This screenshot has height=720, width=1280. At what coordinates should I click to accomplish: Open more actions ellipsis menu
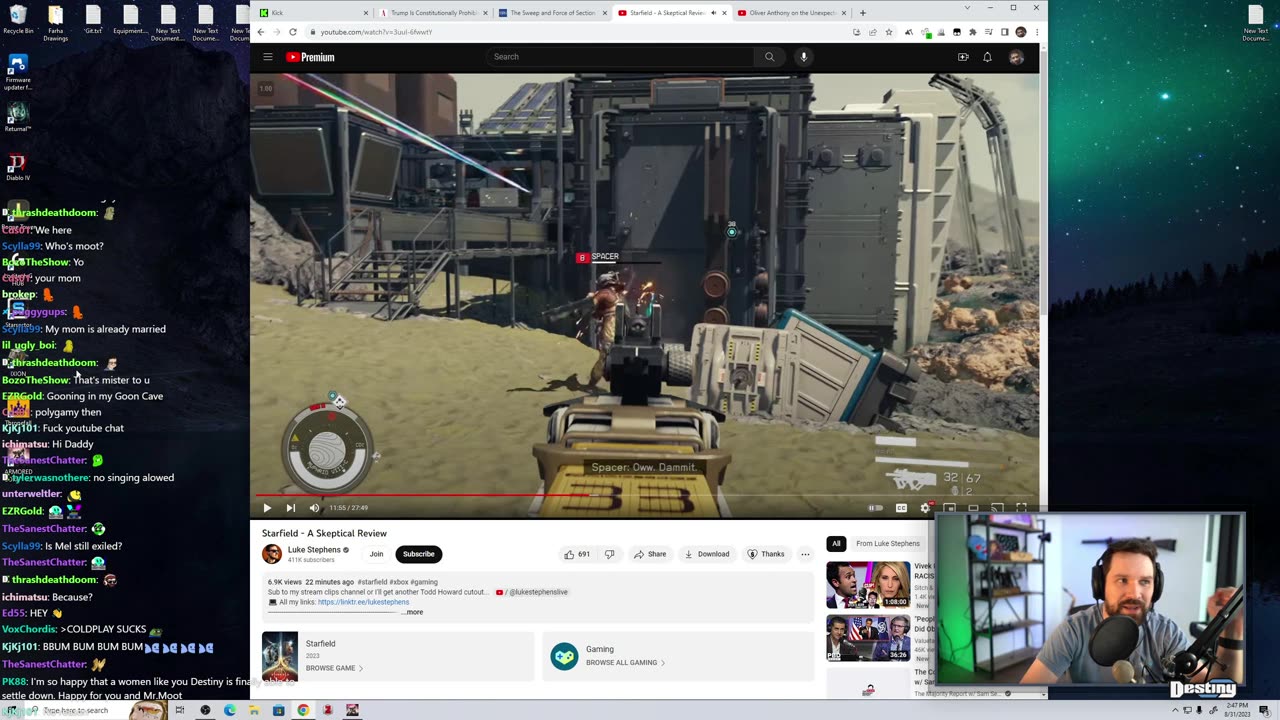tap(805, 554)
